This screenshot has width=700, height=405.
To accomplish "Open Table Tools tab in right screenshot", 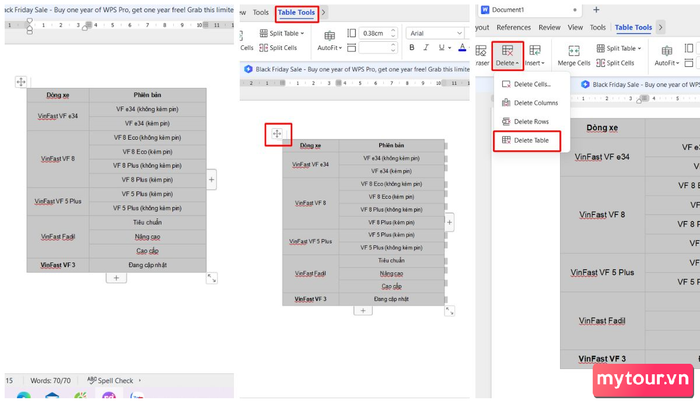I will click(x=633, y=27).
